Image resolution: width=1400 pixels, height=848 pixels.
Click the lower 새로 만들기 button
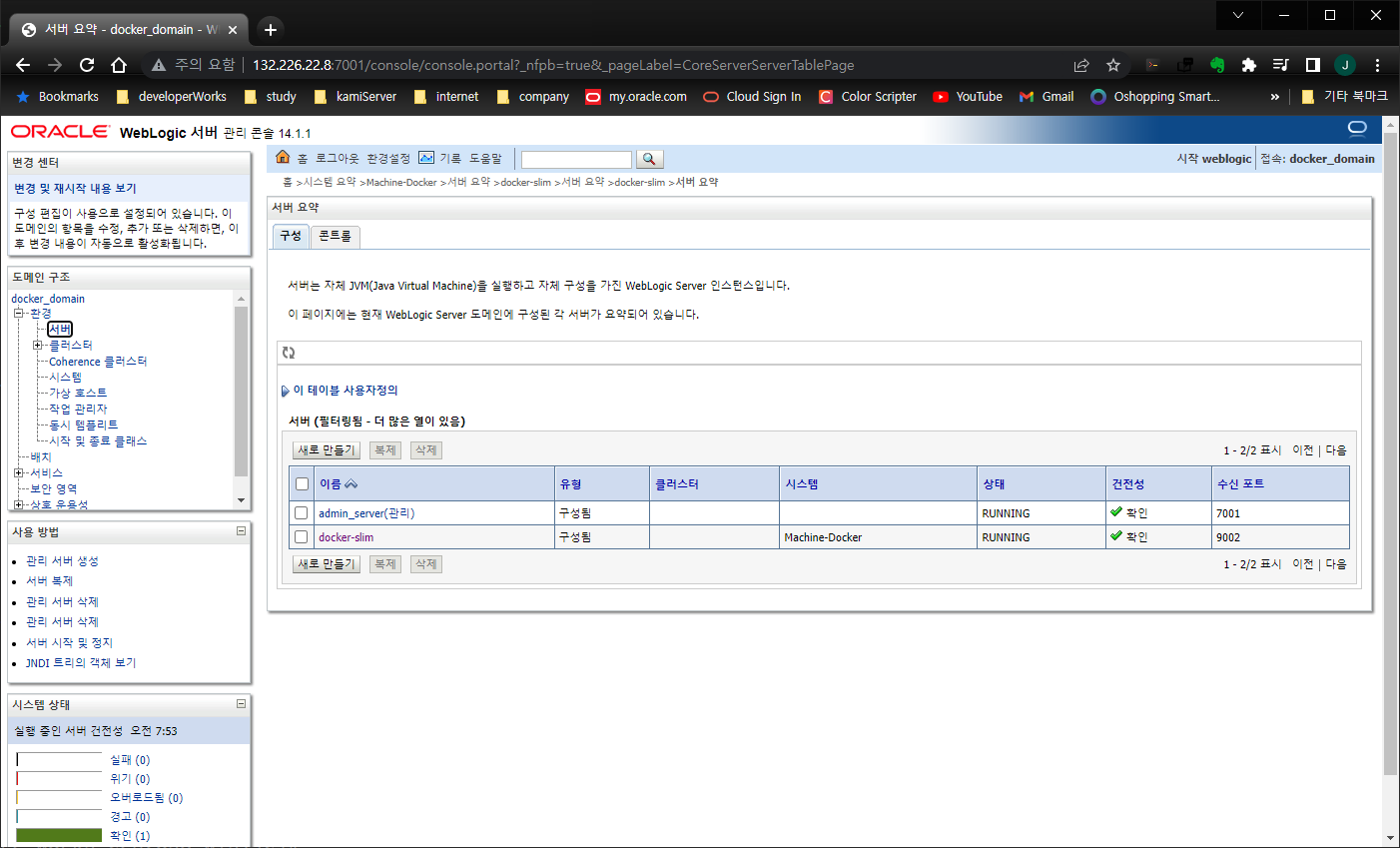(327, 564)
